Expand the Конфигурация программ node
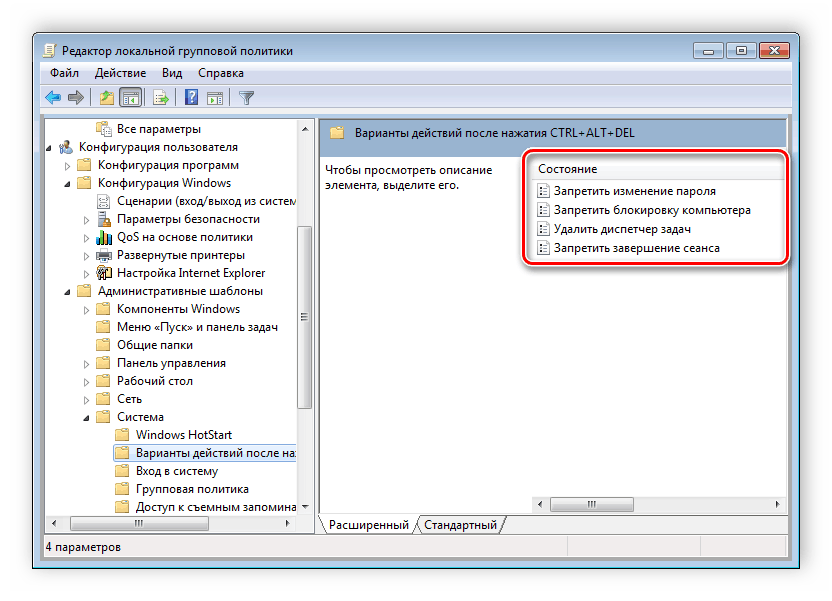Image resolution: width=832 pixels, height=601 pixels. (67, 166)
